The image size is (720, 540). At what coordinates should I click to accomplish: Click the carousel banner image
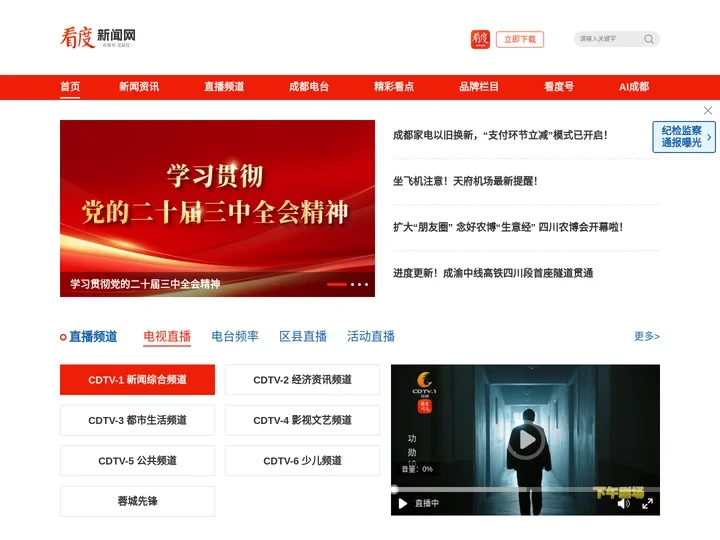point(217,208)
